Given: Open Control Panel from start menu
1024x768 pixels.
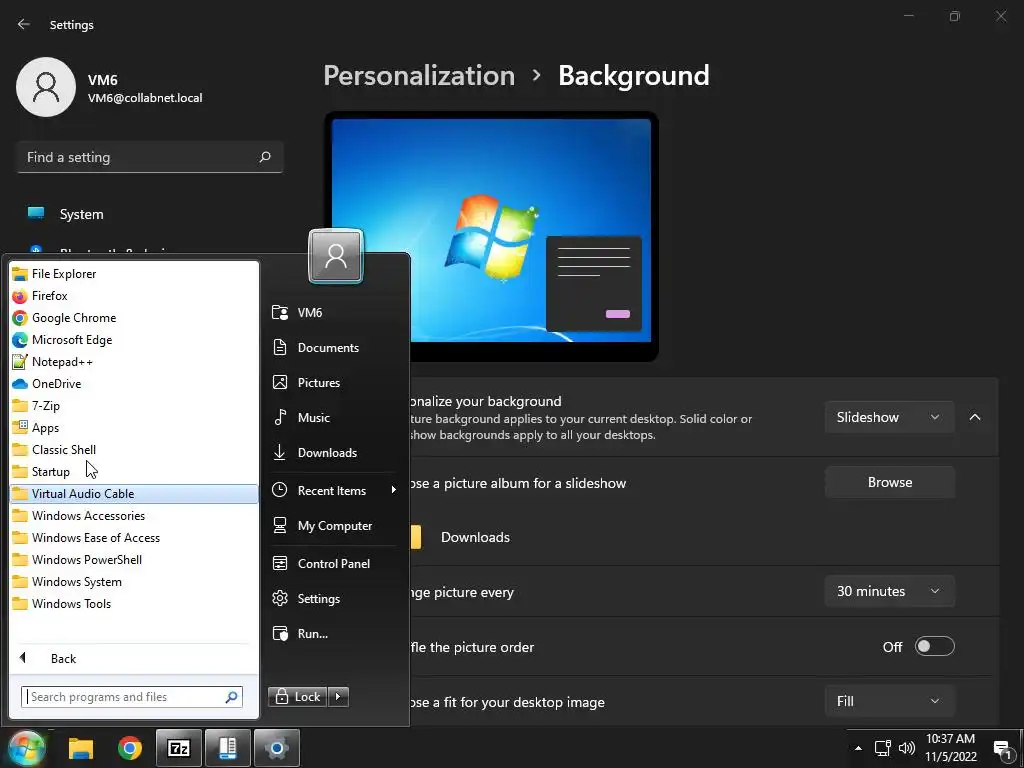Looking at the screenshot, I should click(333, 564).
